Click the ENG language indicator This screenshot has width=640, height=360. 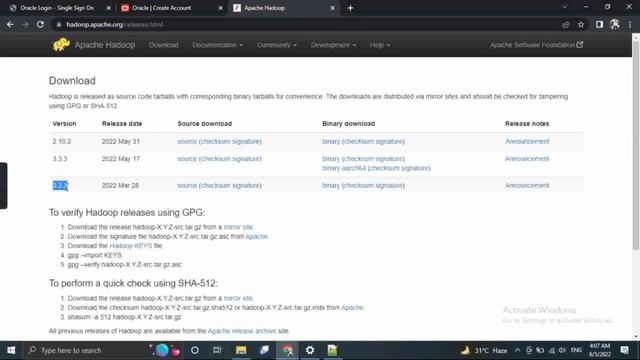point(576,350)
